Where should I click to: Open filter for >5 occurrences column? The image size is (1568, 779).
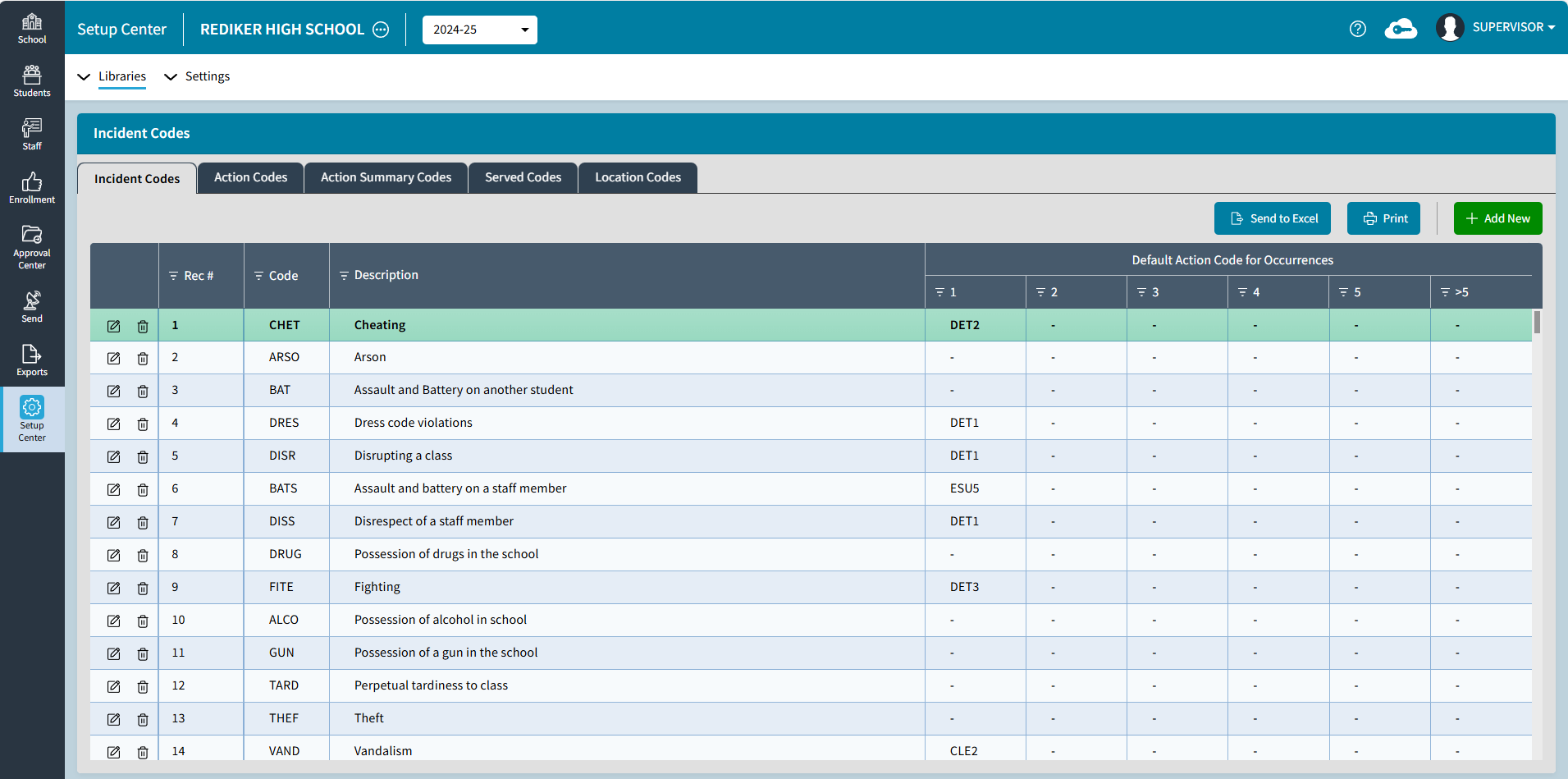[x=1445, y=292]
